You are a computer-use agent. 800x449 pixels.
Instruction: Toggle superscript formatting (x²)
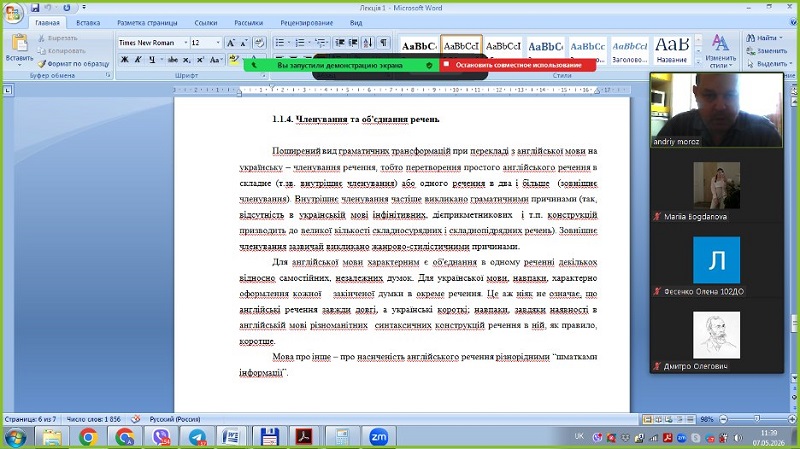coord(201,60)
